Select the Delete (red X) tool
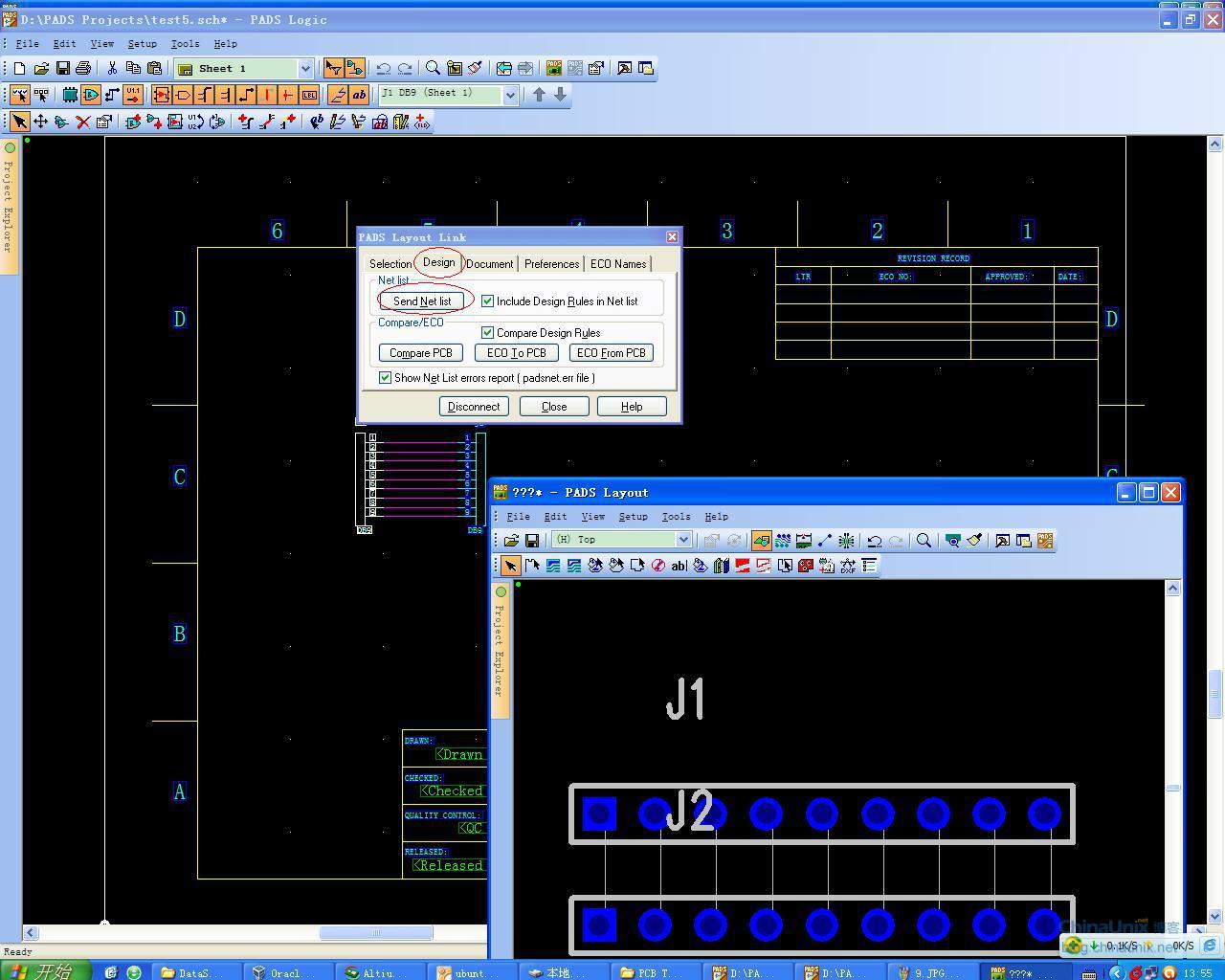1225x980 pixels. coord(83,122)
